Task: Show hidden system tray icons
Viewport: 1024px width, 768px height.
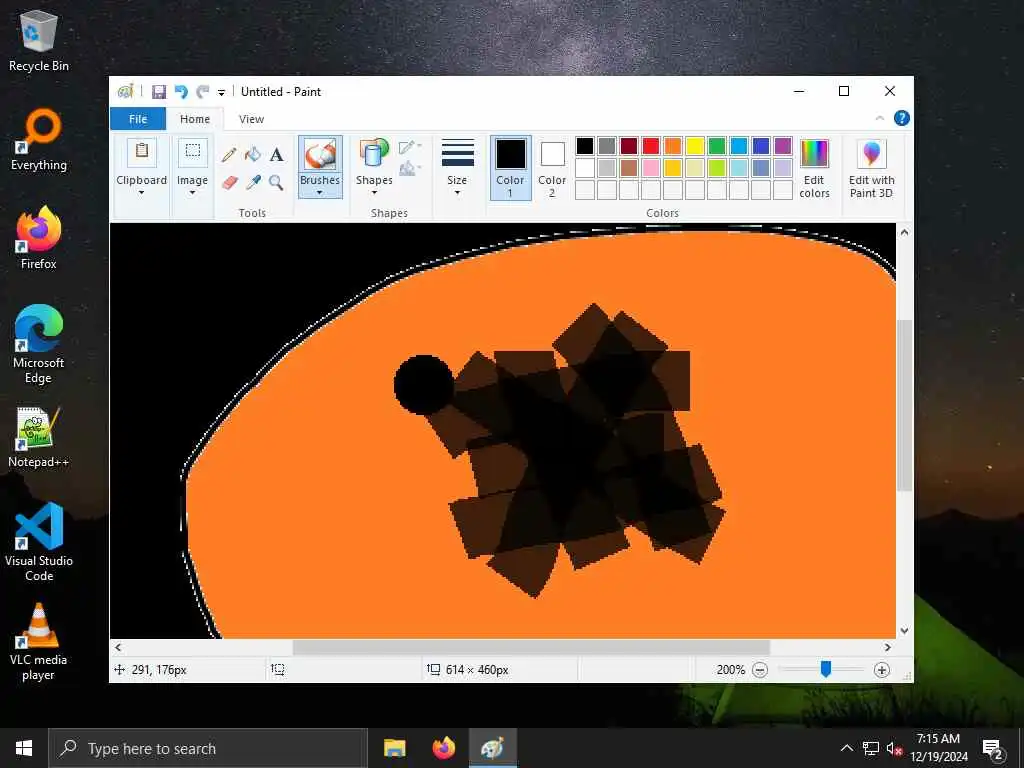Action: pos(846,748)
